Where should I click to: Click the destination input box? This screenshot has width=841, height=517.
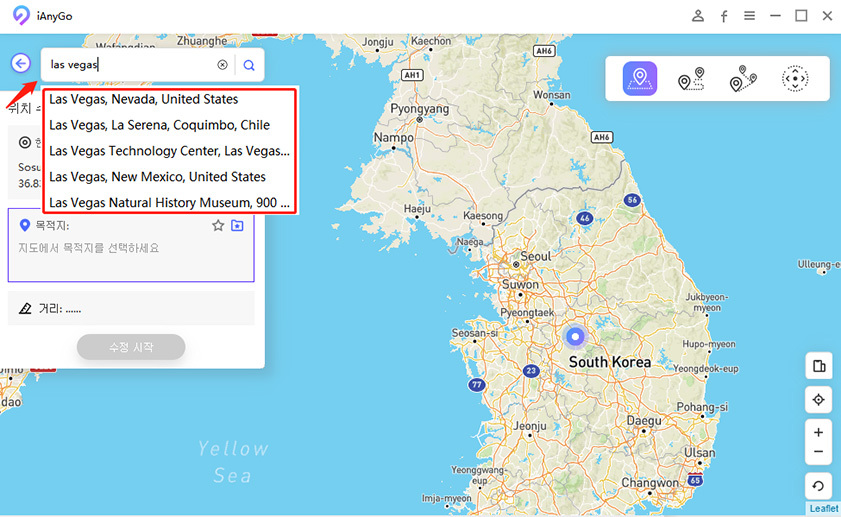(x=131, y=245)
